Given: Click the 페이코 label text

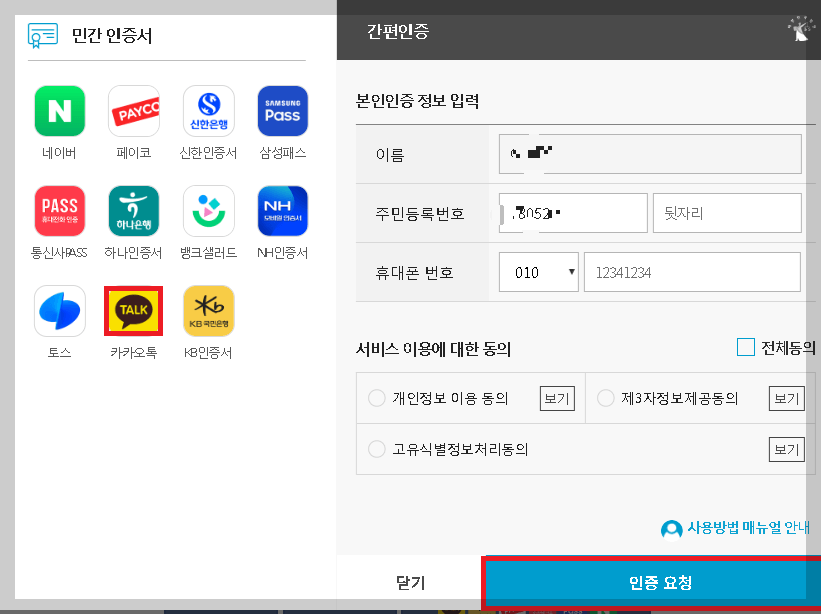Looking at the screenshot, I should tap(134, 153).
